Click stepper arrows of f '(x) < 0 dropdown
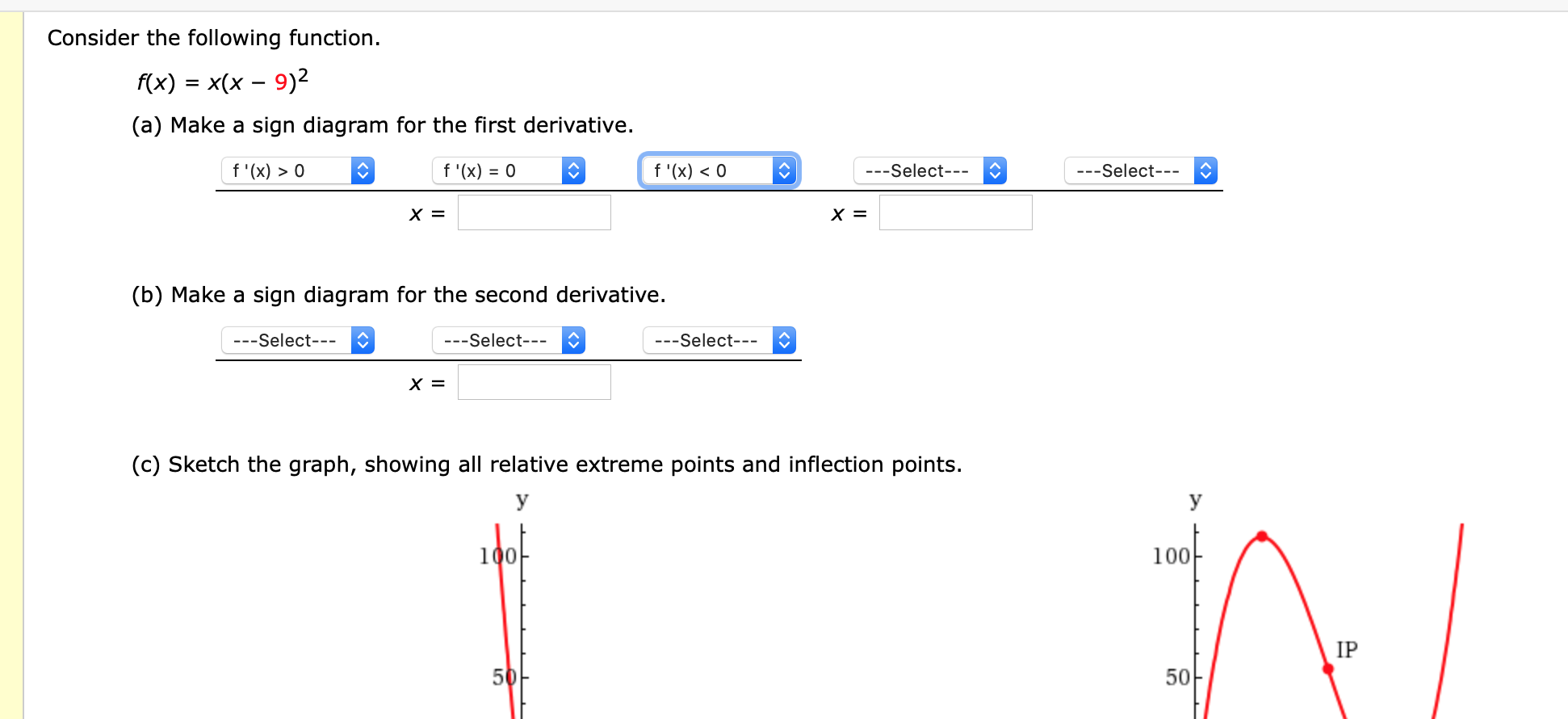The image size is (1568, 719). 785,170
